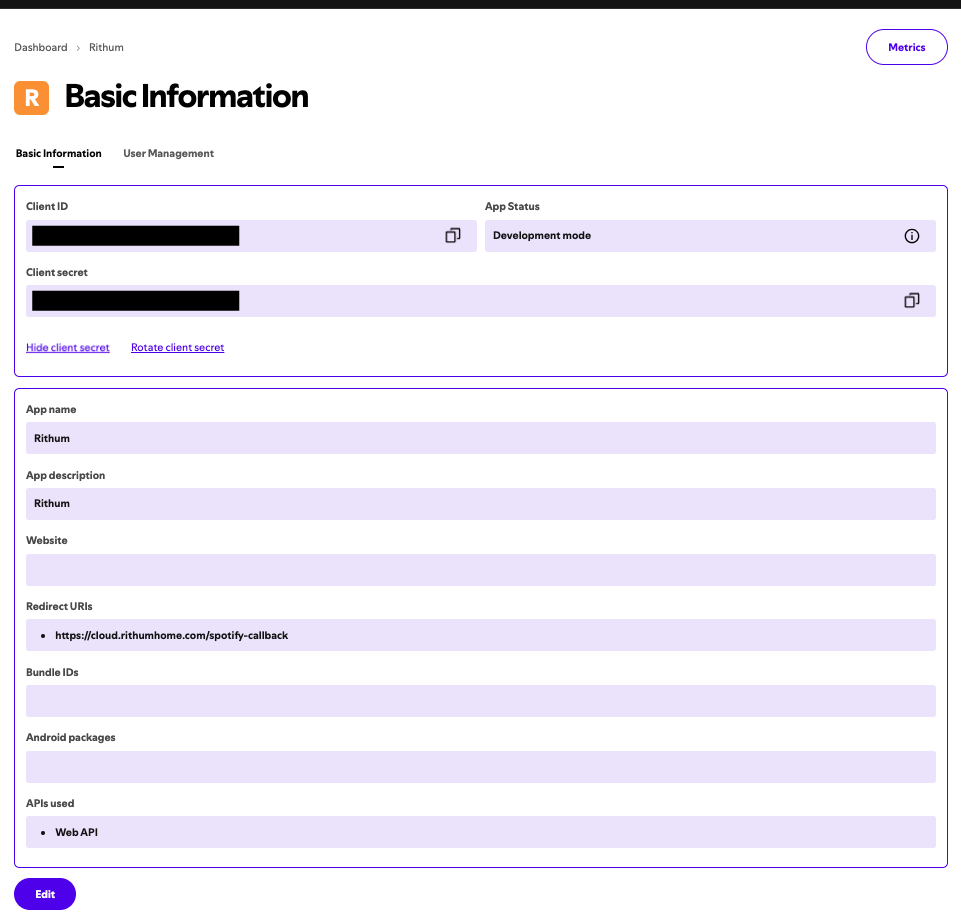The height and width of the screenshot is (912, 961).
Task: Rotate client secret link
Action: 177,348
